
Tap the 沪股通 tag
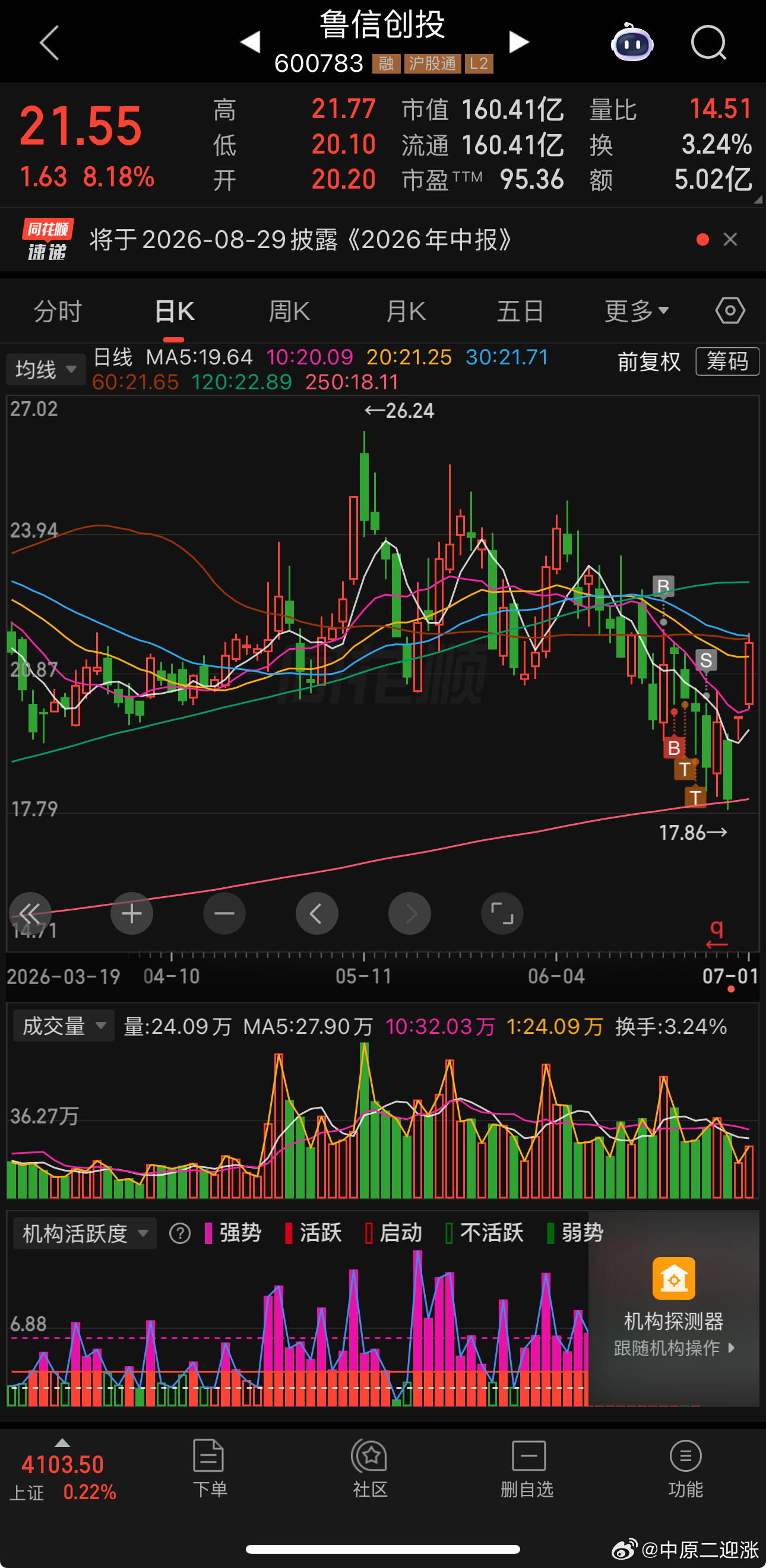[432, 64]
